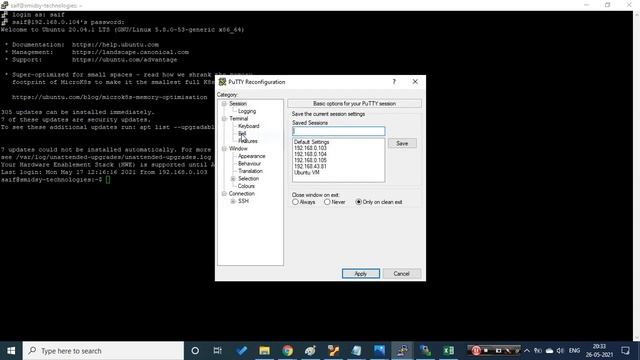The height and width of the screenshot is (360, 640).
Task: Click the taskbar search box
Action: [103, 351]
